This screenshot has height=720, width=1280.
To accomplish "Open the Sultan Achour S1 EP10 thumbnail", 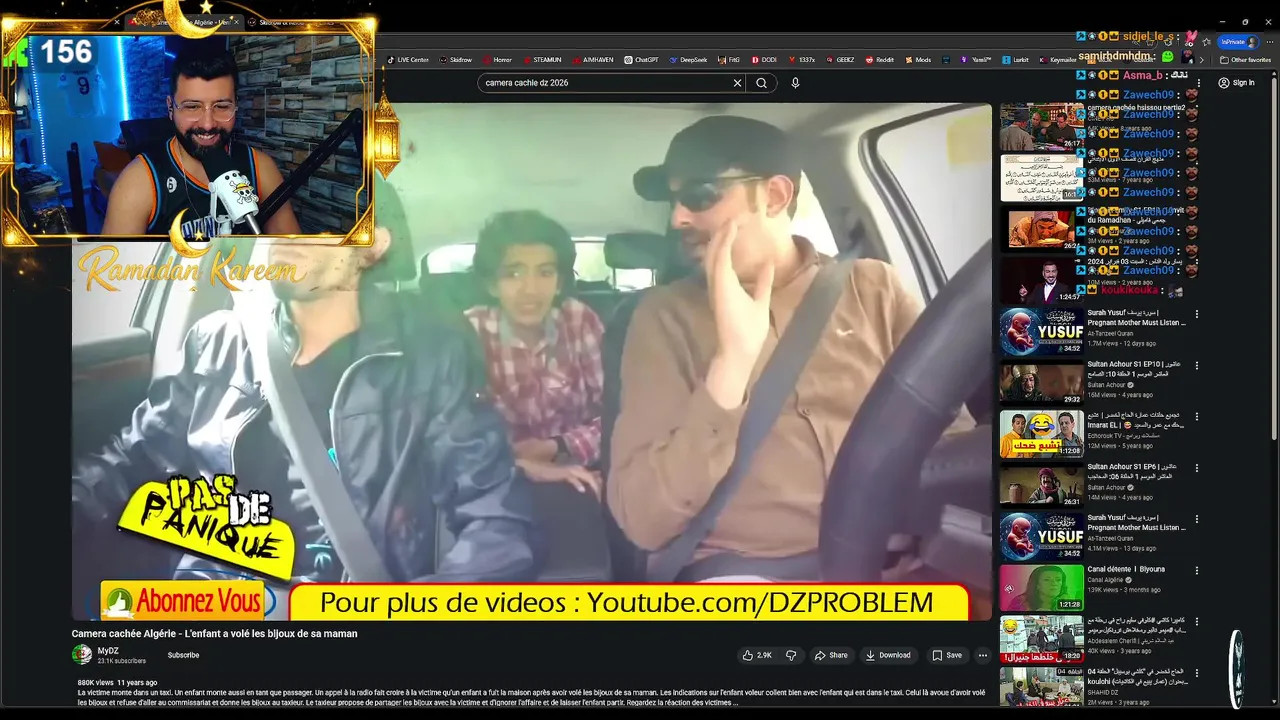I will pyautogui.click(x=1041, y=383).
